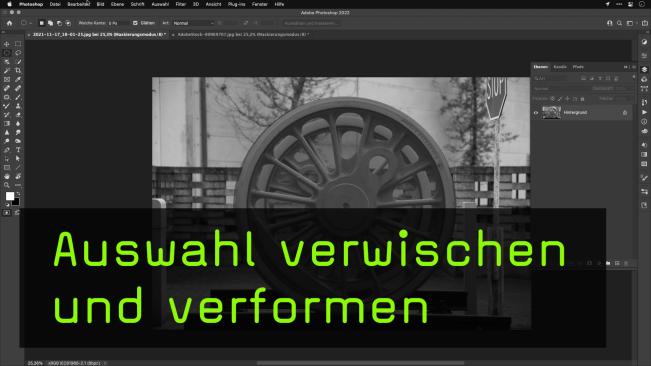This screenshot has width=651, height=366.
Task: Open the search magnifier at top right
Action: click(619, 23)
